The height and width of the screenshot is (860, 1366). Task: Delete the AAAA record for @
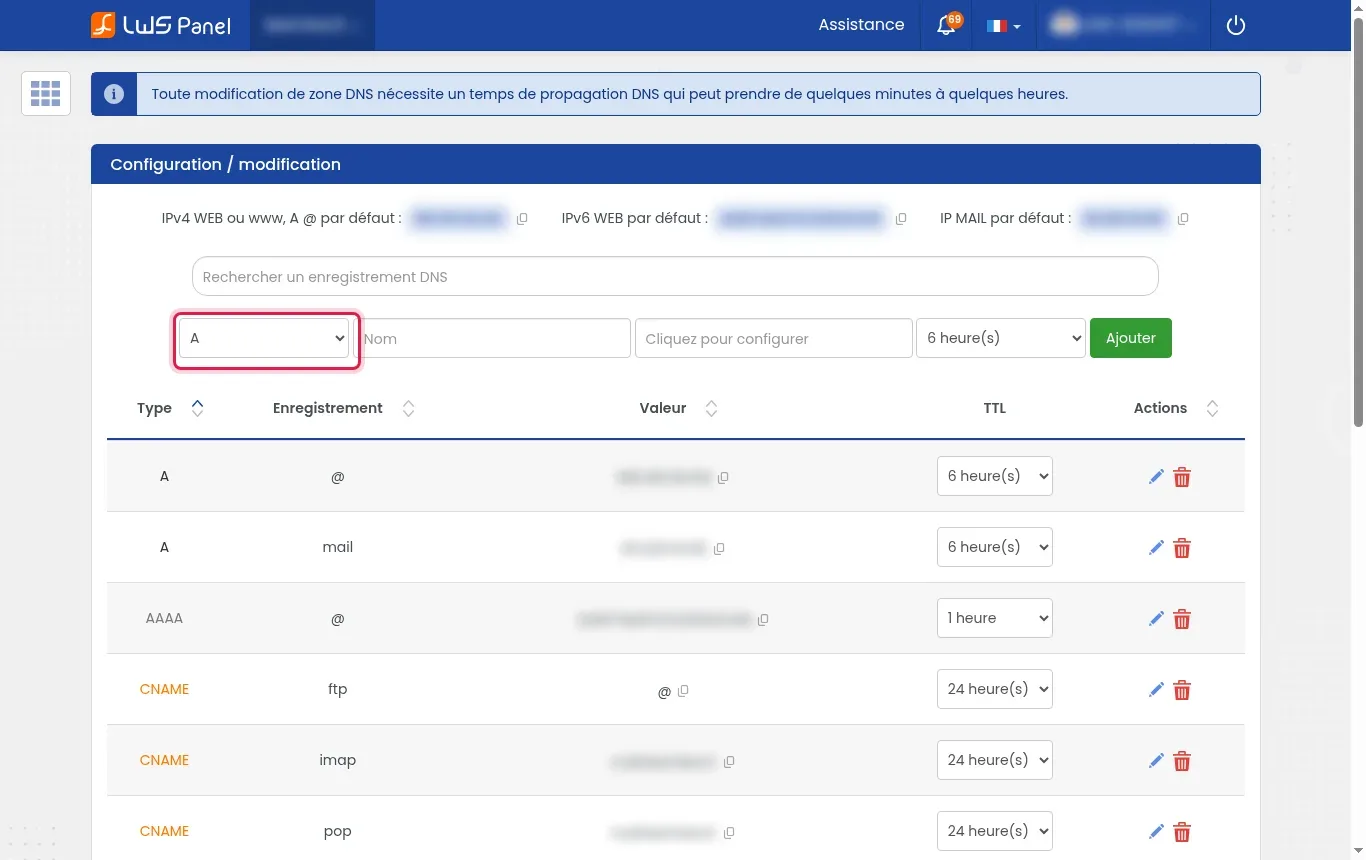pyautogui.click(x=1182, y=619)
